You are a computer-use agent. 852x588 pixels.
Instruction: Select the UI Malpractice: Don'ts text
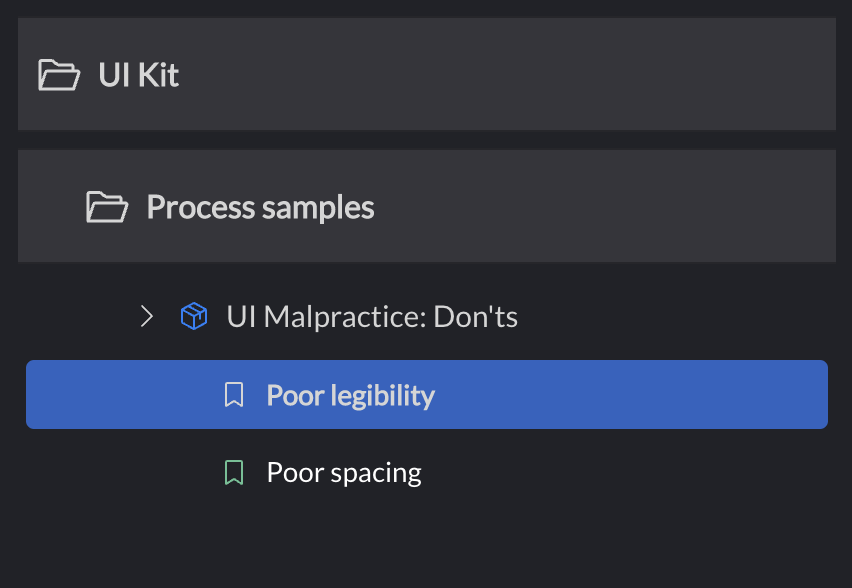(x=372, y=316)
